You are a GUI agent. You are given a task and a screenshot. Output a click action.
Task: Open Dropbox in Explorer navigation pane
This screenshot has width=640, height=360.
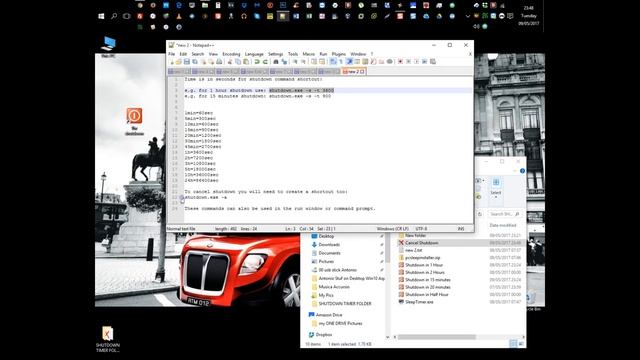pos(324,335)
